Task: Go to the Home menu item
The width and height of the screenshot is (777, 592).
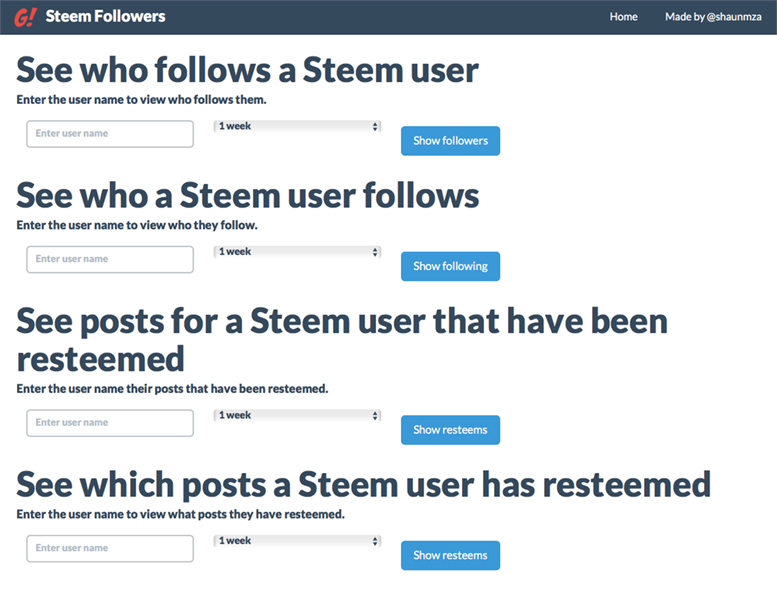Action: click(623, 17)
